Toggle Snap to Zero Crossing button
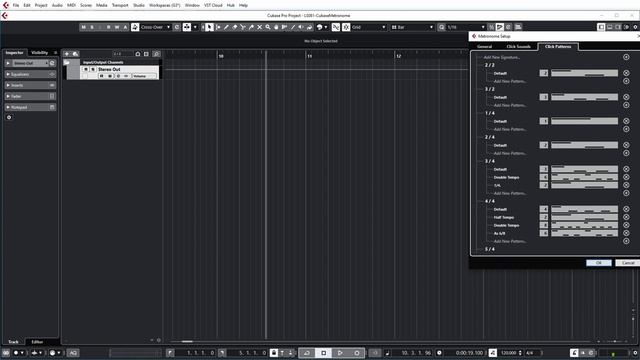 coord(336,27)
